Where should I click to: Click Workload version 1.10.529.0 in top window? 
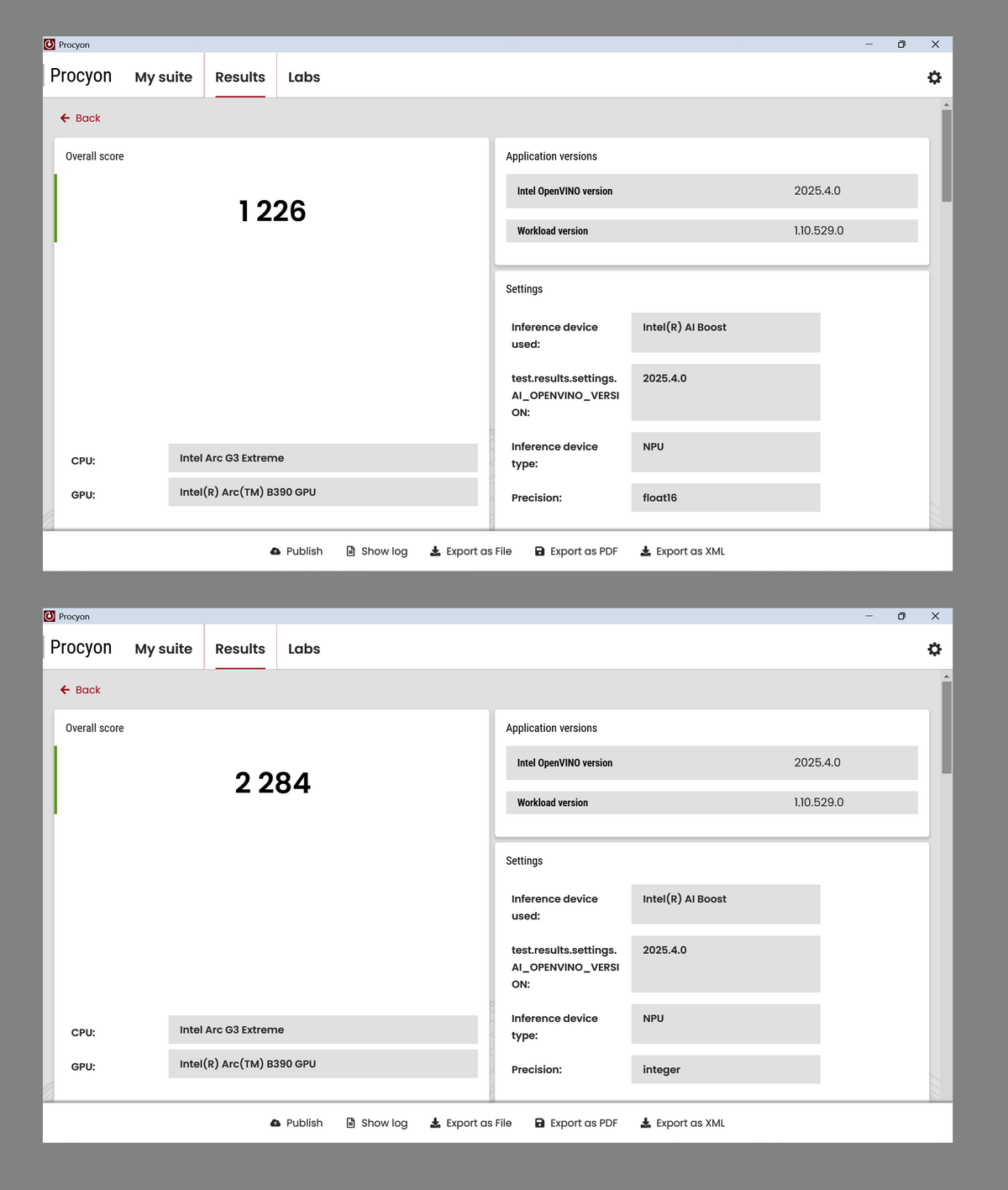click(x=711, y=231)
